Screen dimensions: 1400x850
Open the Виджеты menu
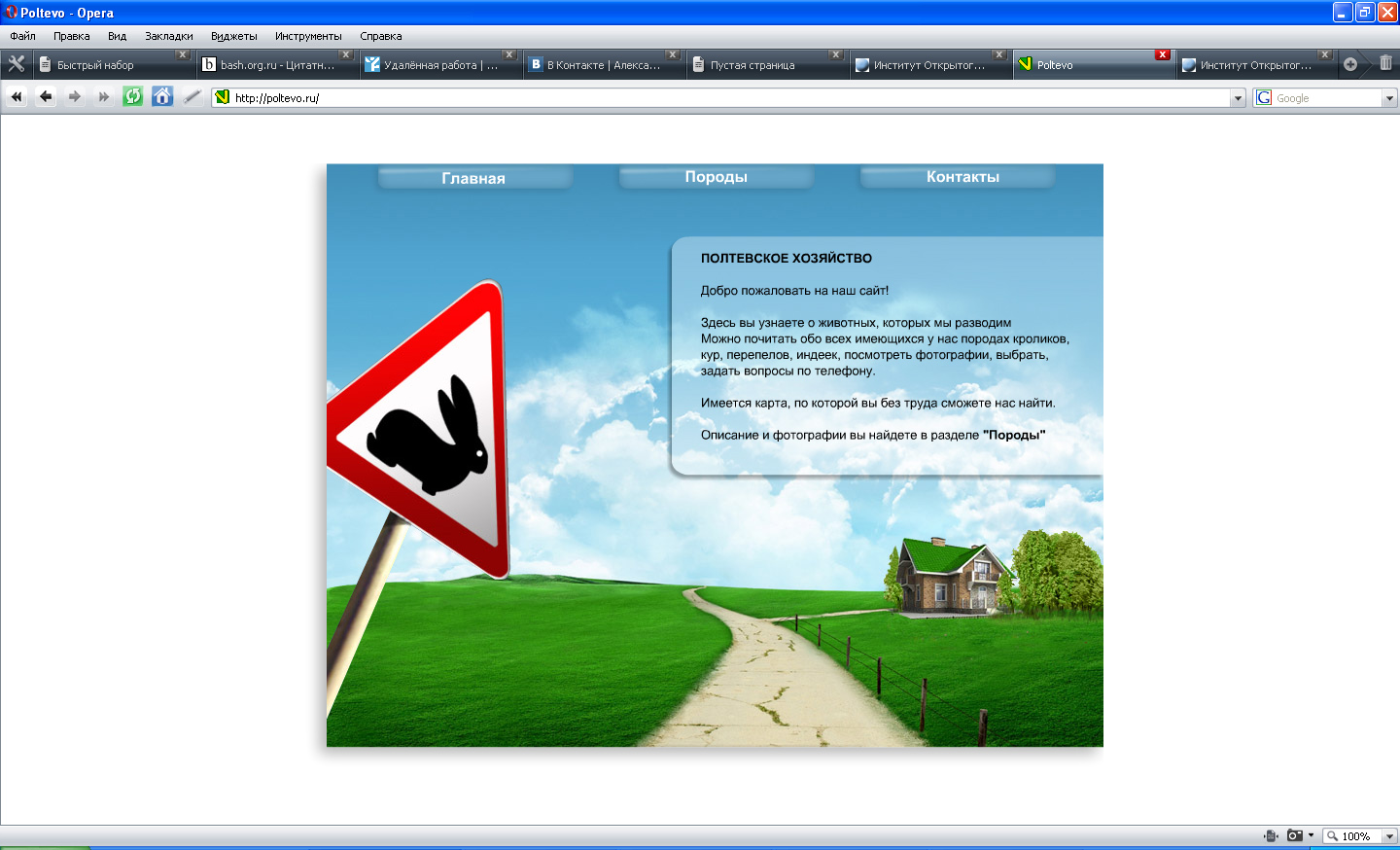[234, 36]
